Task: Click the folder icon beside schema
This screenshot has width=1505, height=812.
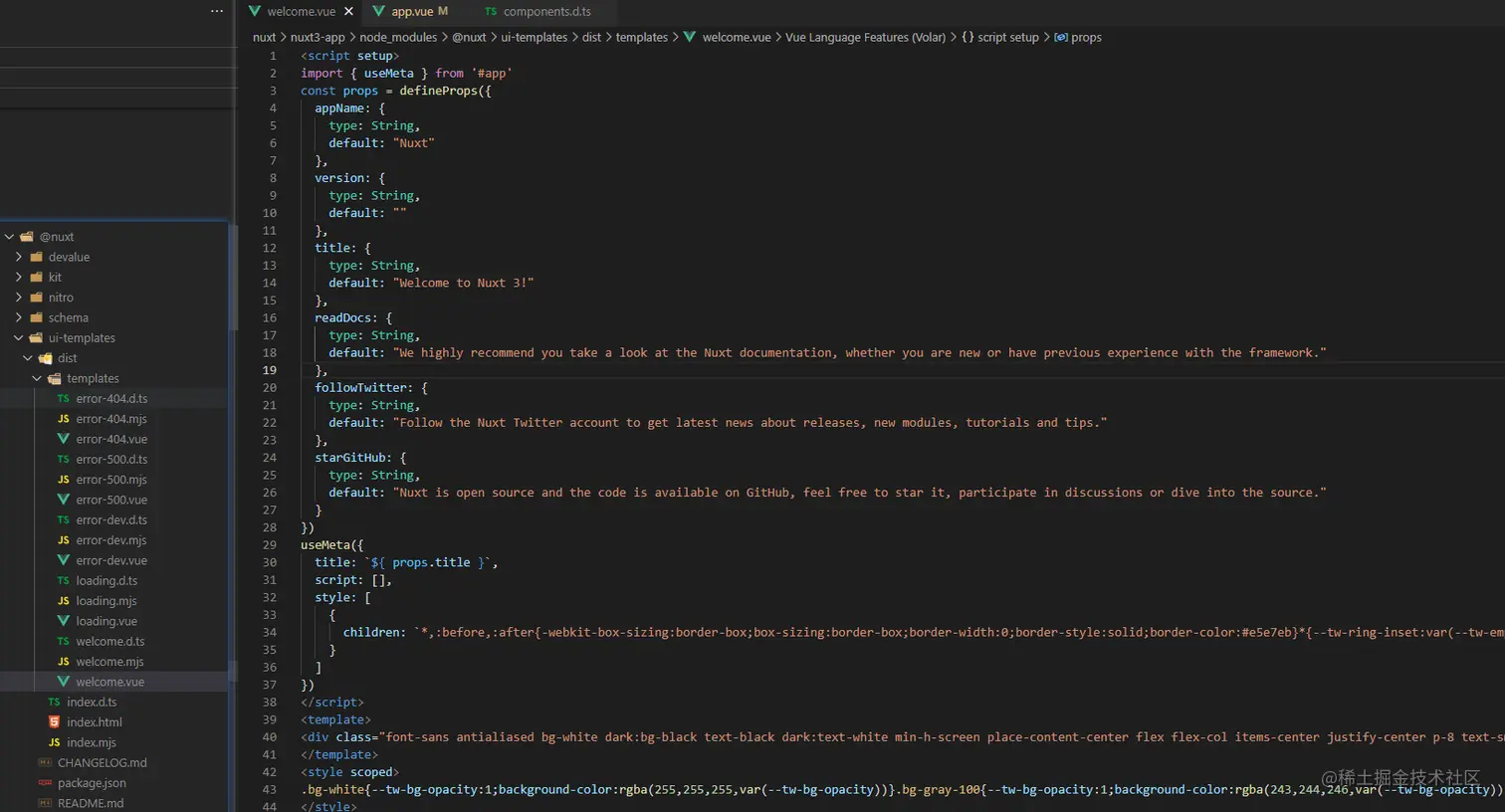Action: coord(37,317)
